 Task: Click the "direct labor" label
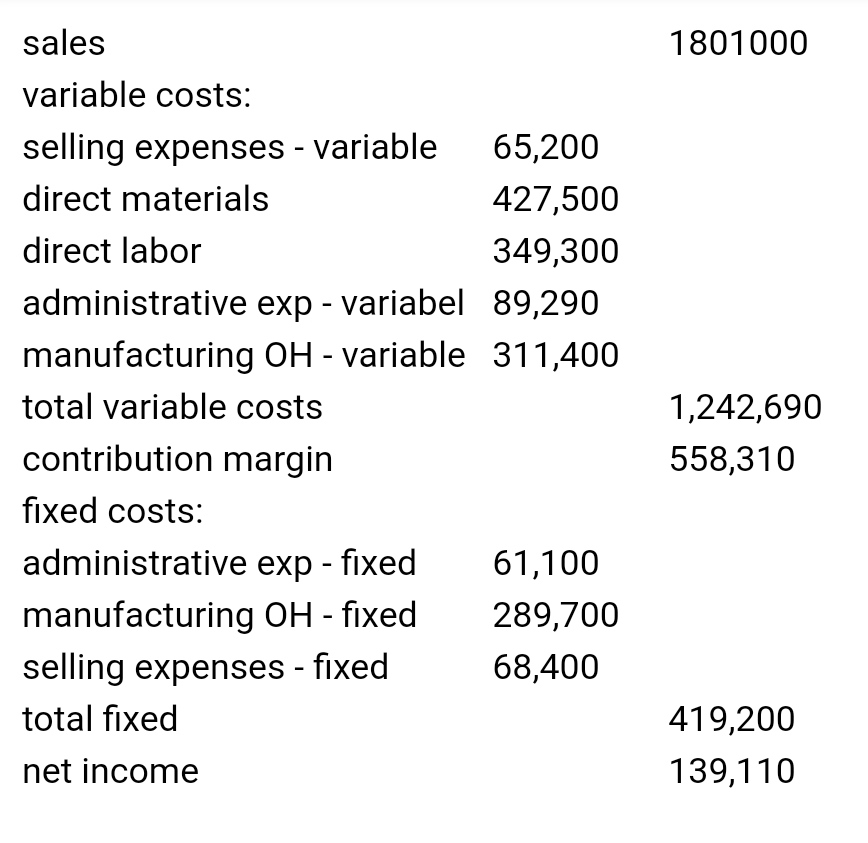click(111, 251)
